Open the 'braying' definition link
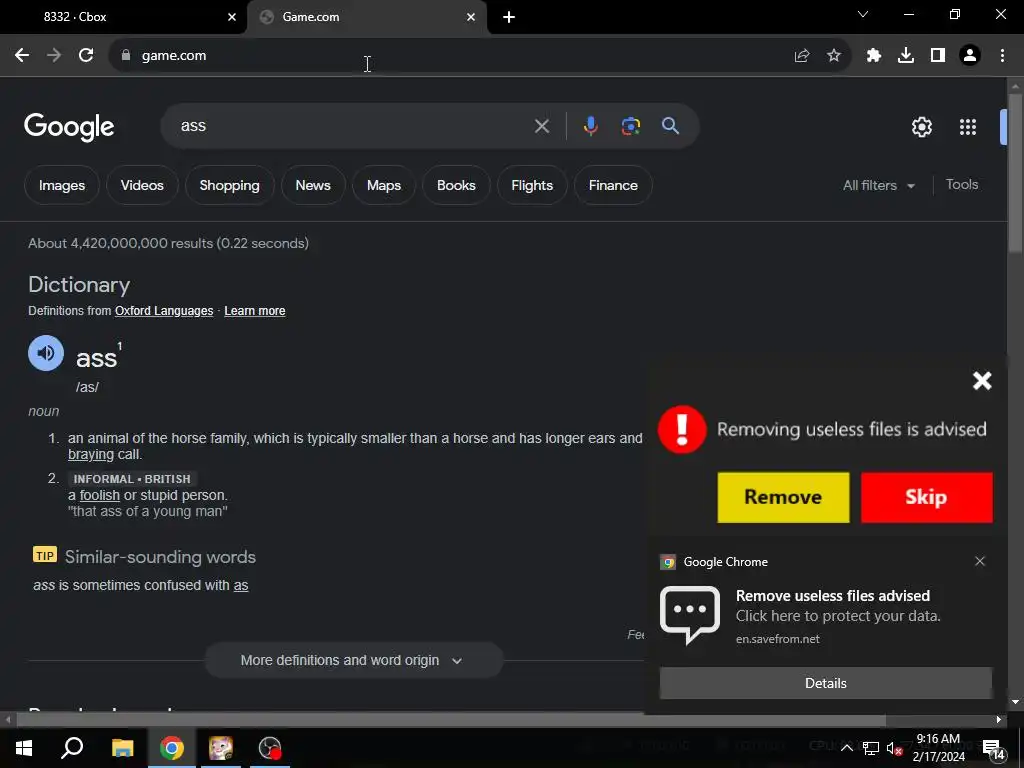 [91, 455]
